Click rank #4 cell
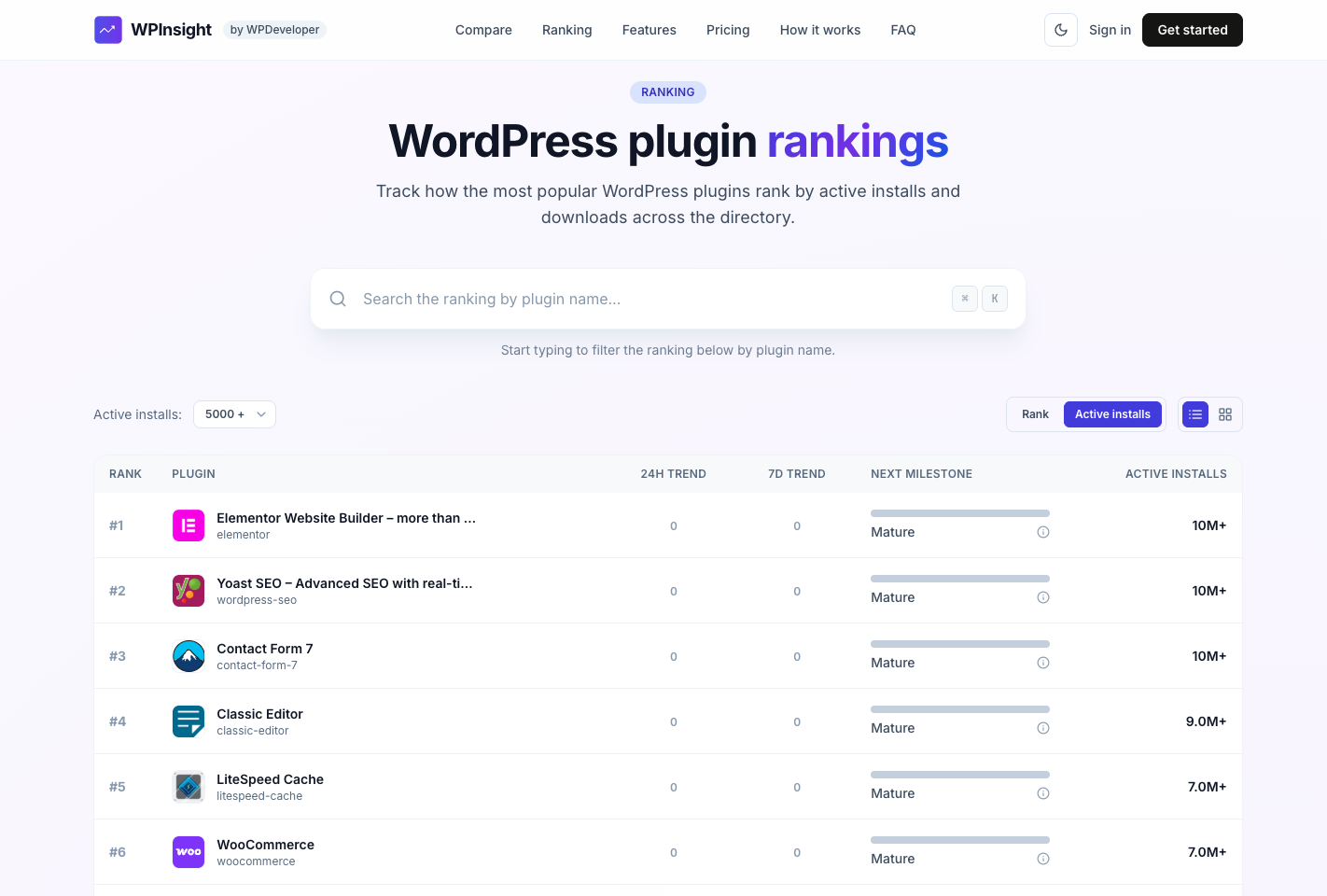Image resolution: width=1327 pixels, height=896 pixels. [x=118, y=721]
